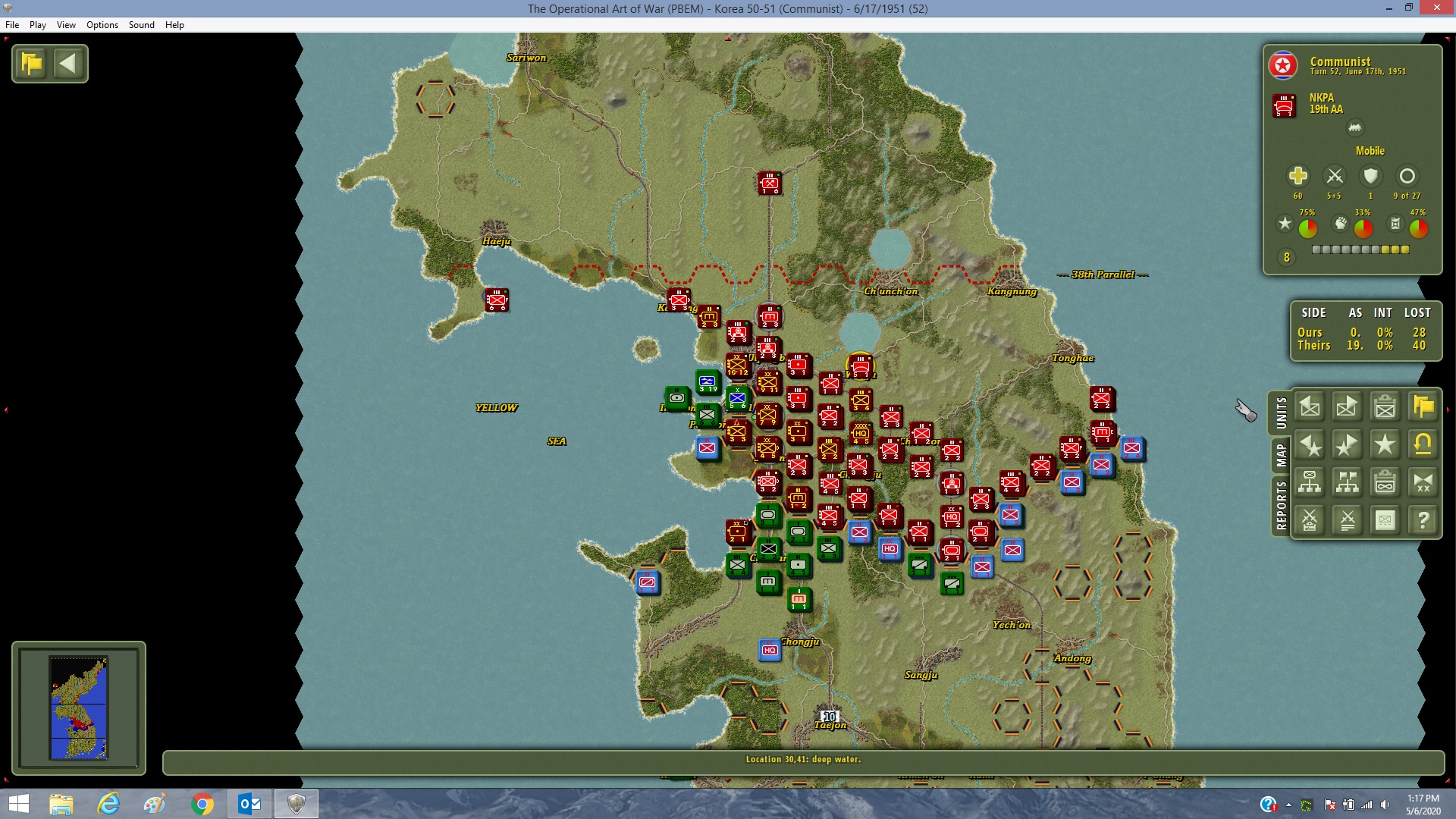
Task: Click the train rail-movement icon
Action: (1355, 127)
